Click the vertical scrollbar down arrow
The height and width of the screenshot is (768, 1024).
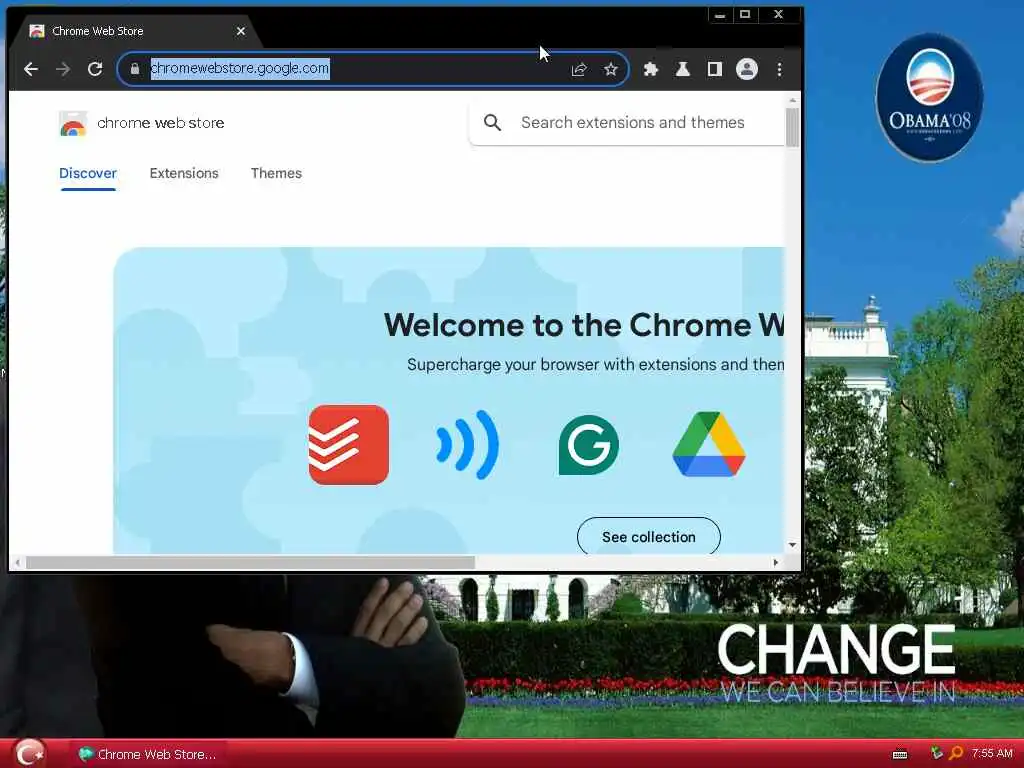click(792, 545)
